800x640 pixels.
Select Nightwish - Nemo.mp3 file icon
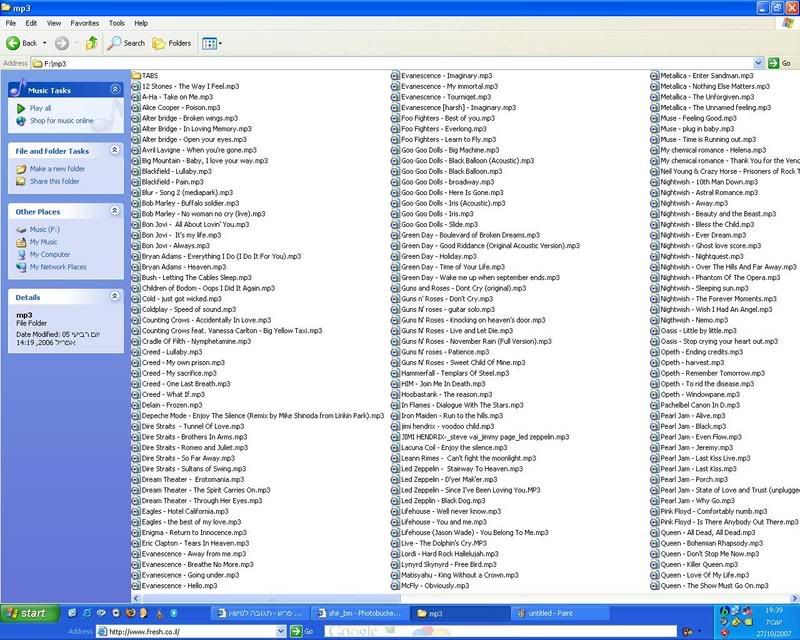(655, 320)
